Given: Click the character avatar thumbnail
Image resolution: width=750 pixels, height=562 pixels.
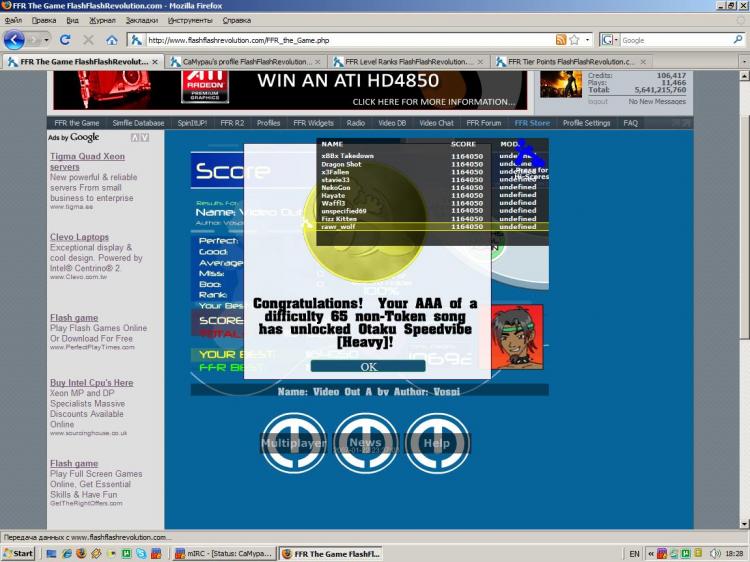Looking at the screenshot, I should (x=518, y=337).
